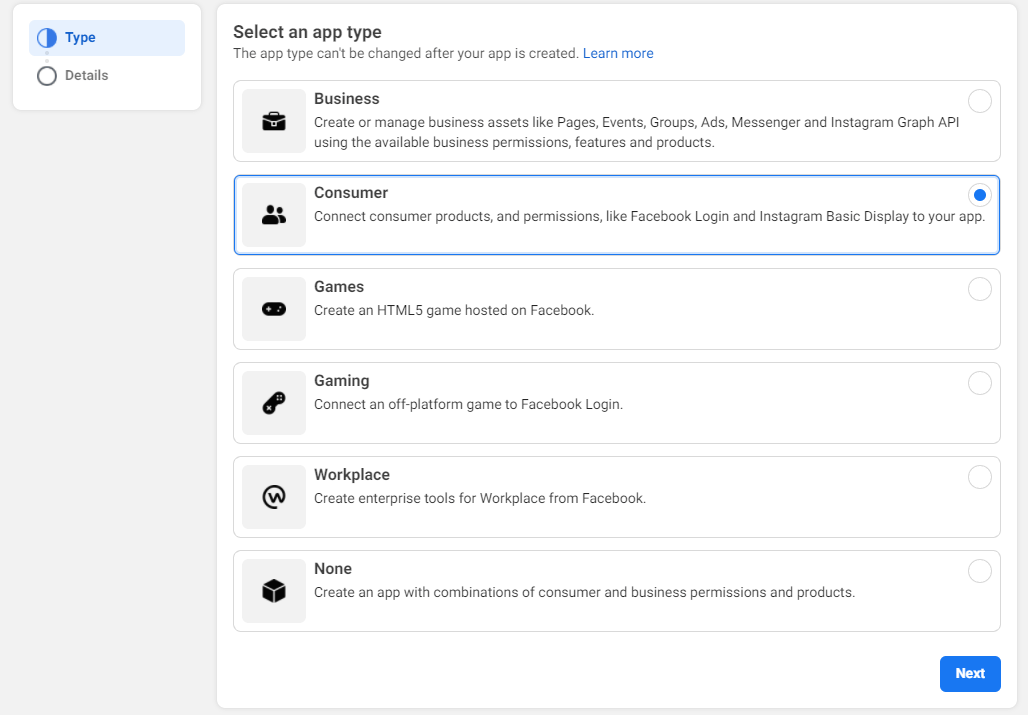The width and height of the screenshot is (1028, 715).
Task: Click 'Create an HTML5 game hosted on Facebook' text
Action: pyautogui.click(x=454, y=310)
